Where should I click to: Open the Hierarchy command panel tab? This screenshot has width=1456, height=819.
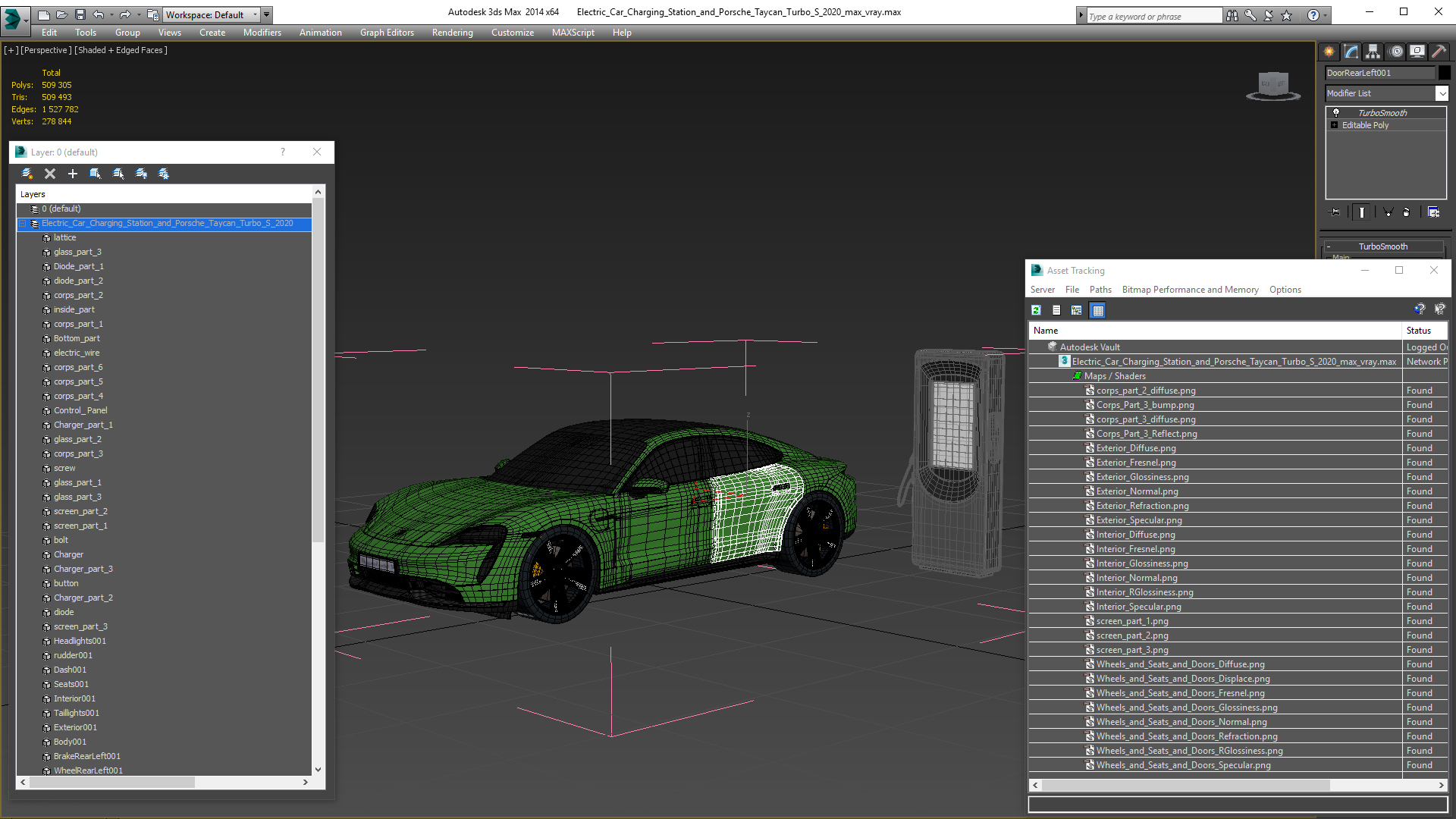pyautogui.click(x=1373, y=52)
